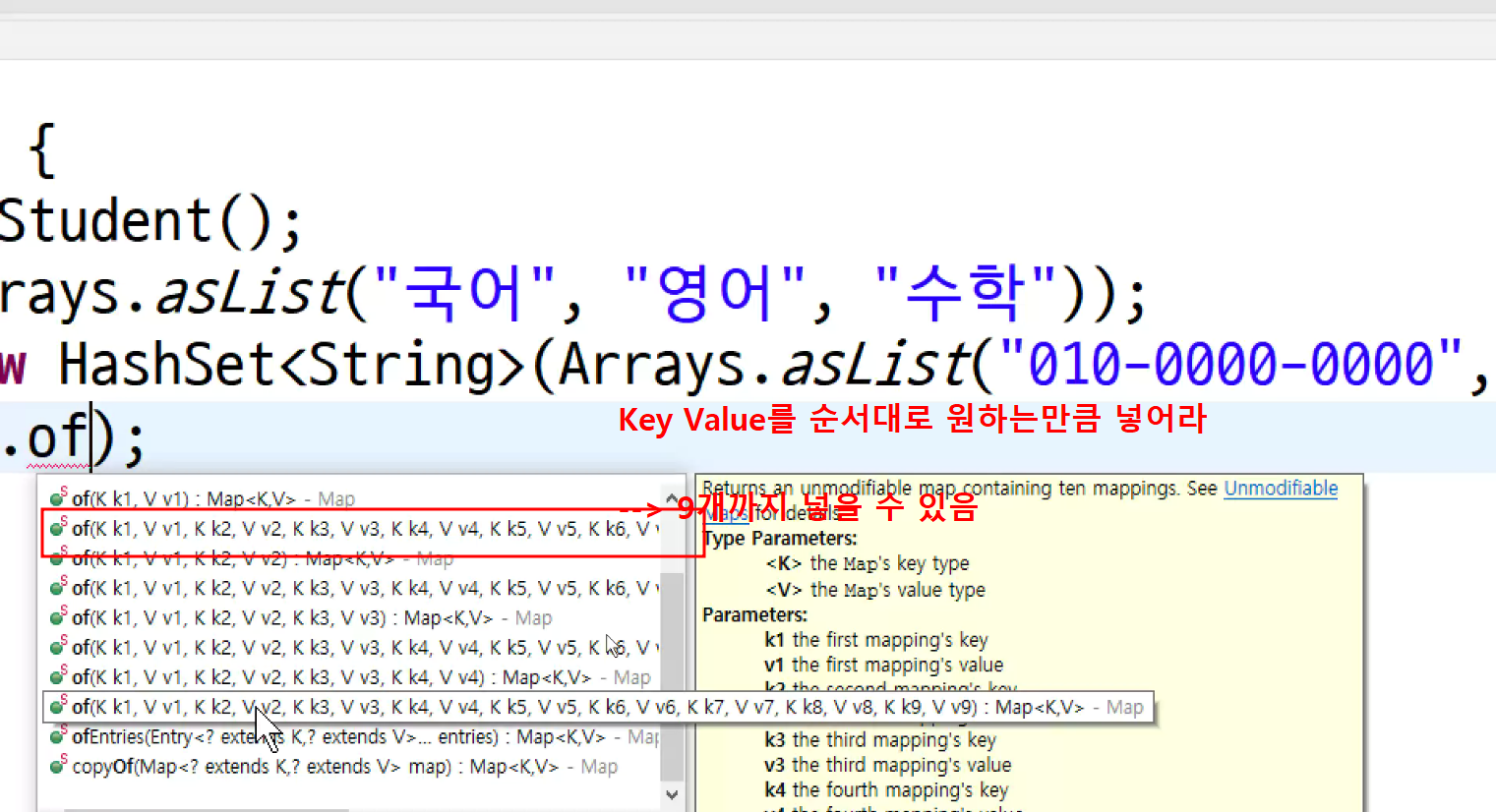Click the static method icon next to ofEntries

coord(58,735)
